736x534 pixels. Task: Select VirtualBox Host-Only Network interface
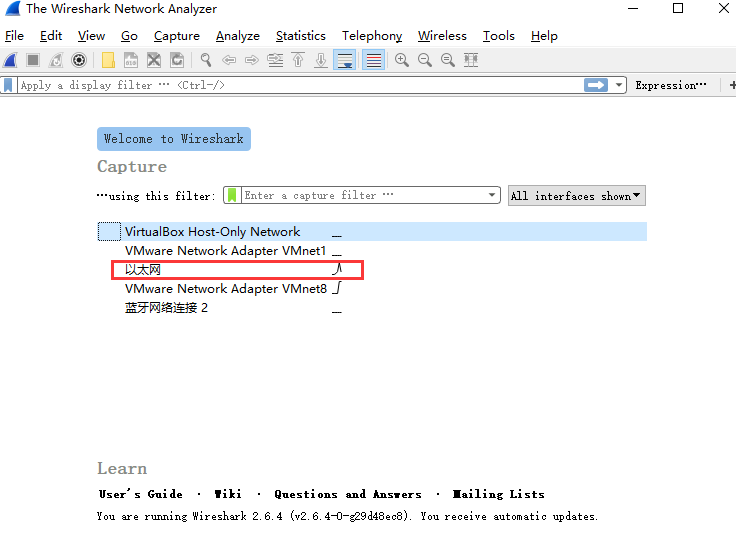tap(372, 232)
